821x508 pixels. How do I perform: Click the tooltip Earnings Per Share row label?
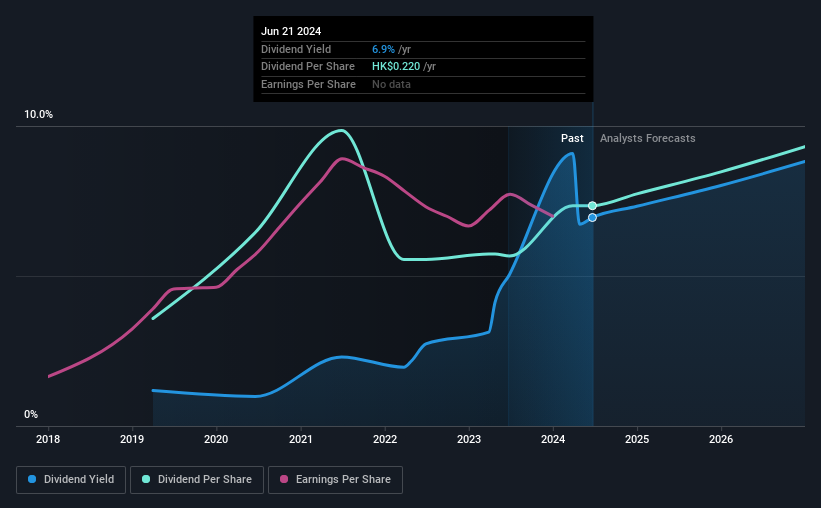pyautogui.click(x=308, y=84)
